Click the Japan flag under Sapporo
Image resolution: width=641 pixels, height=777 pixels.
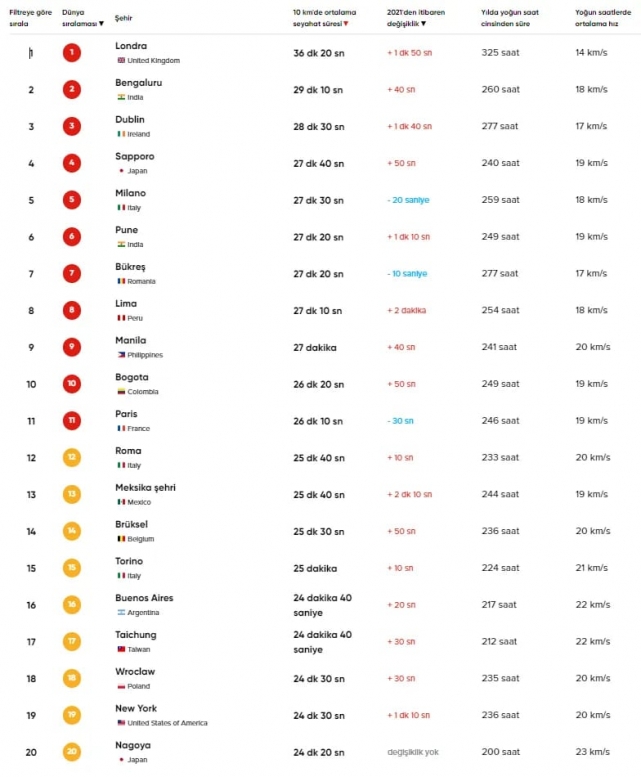pyautogui.click(x=121, y=171)
